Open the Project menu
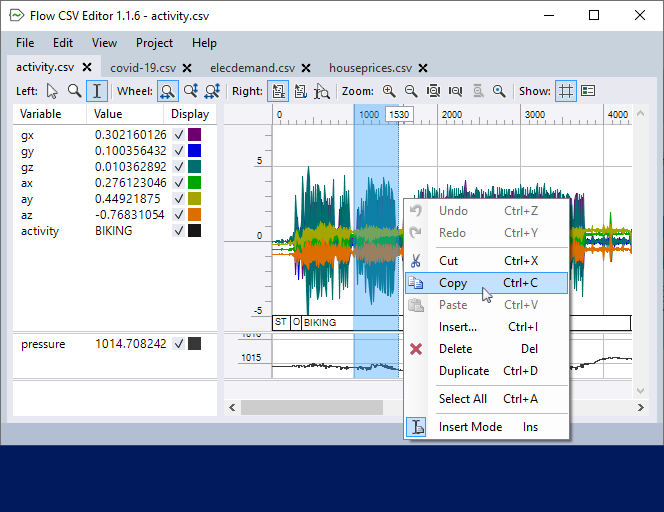Screen dimensions: 664x512 point(154,43)
